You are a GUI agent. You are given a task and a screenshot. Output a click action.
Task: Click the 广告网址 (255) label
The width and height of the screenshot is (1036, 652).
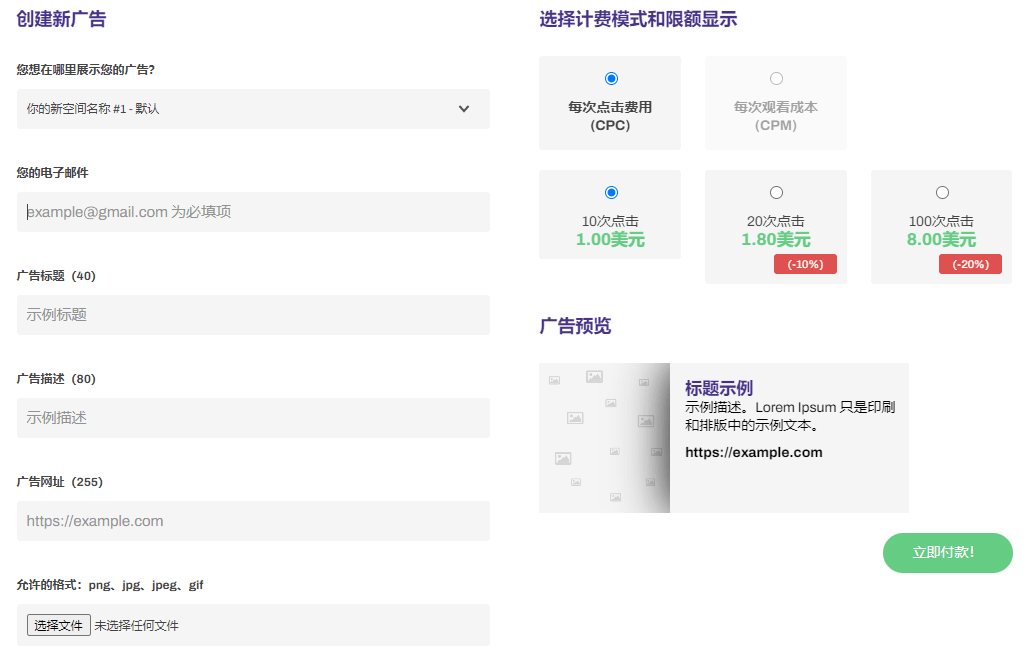[59, 482]
